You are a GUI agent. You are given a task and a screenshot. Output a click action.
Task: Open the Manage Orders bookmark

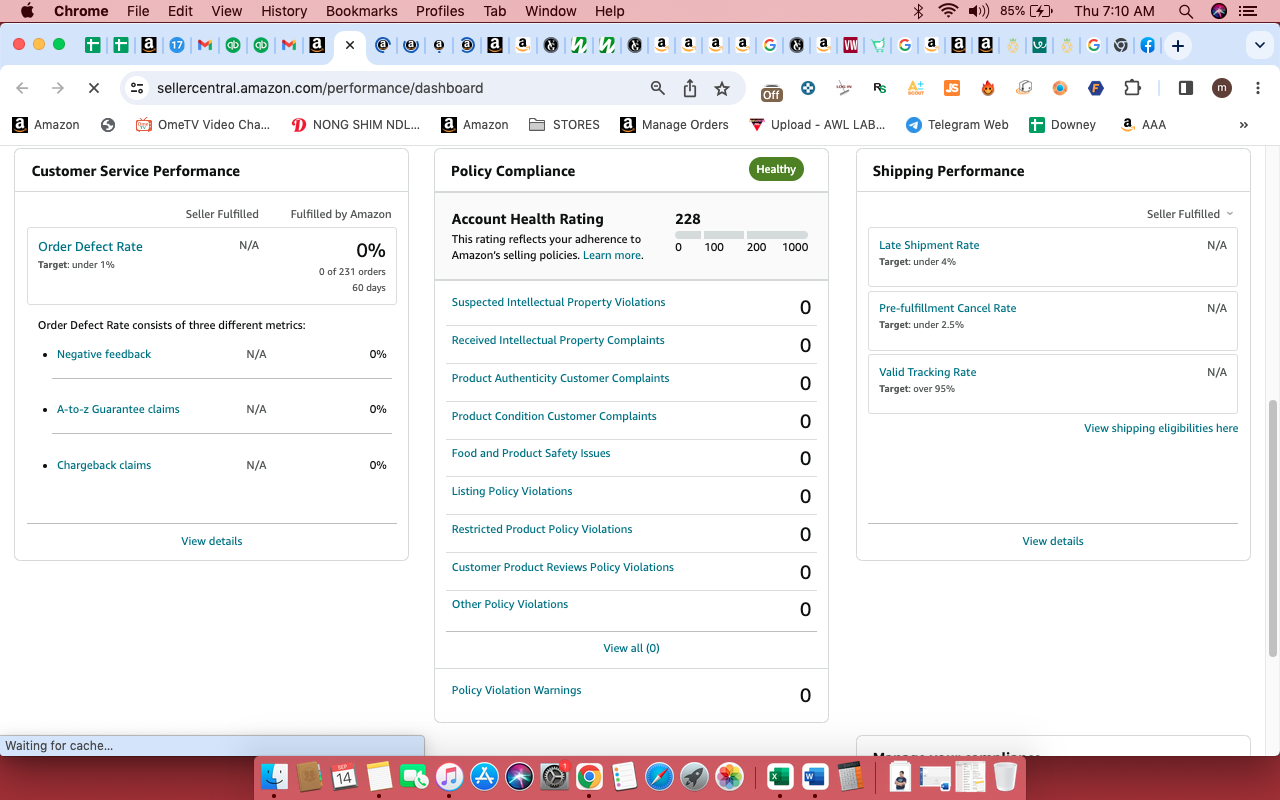(x=674, y=125)
